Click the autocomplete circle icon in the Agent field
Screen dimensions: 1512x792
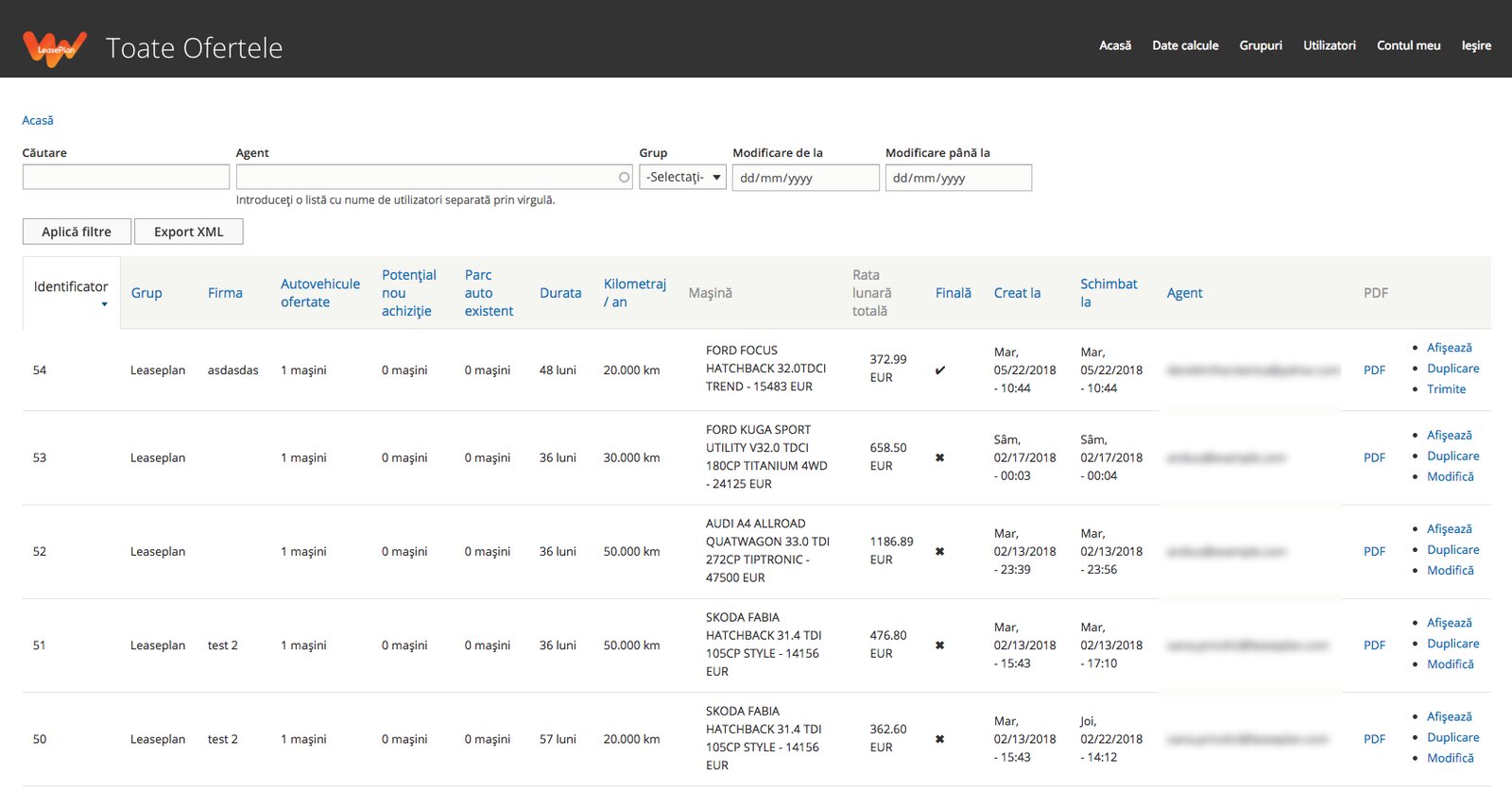(624, 177)
